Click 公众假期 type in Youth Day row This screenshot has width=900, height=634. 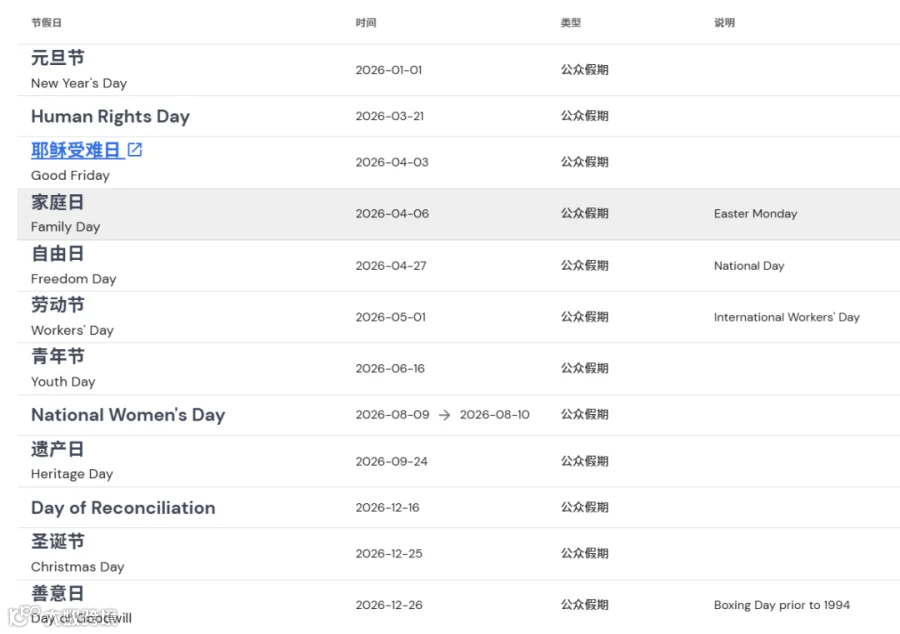[x=584, y=368]
